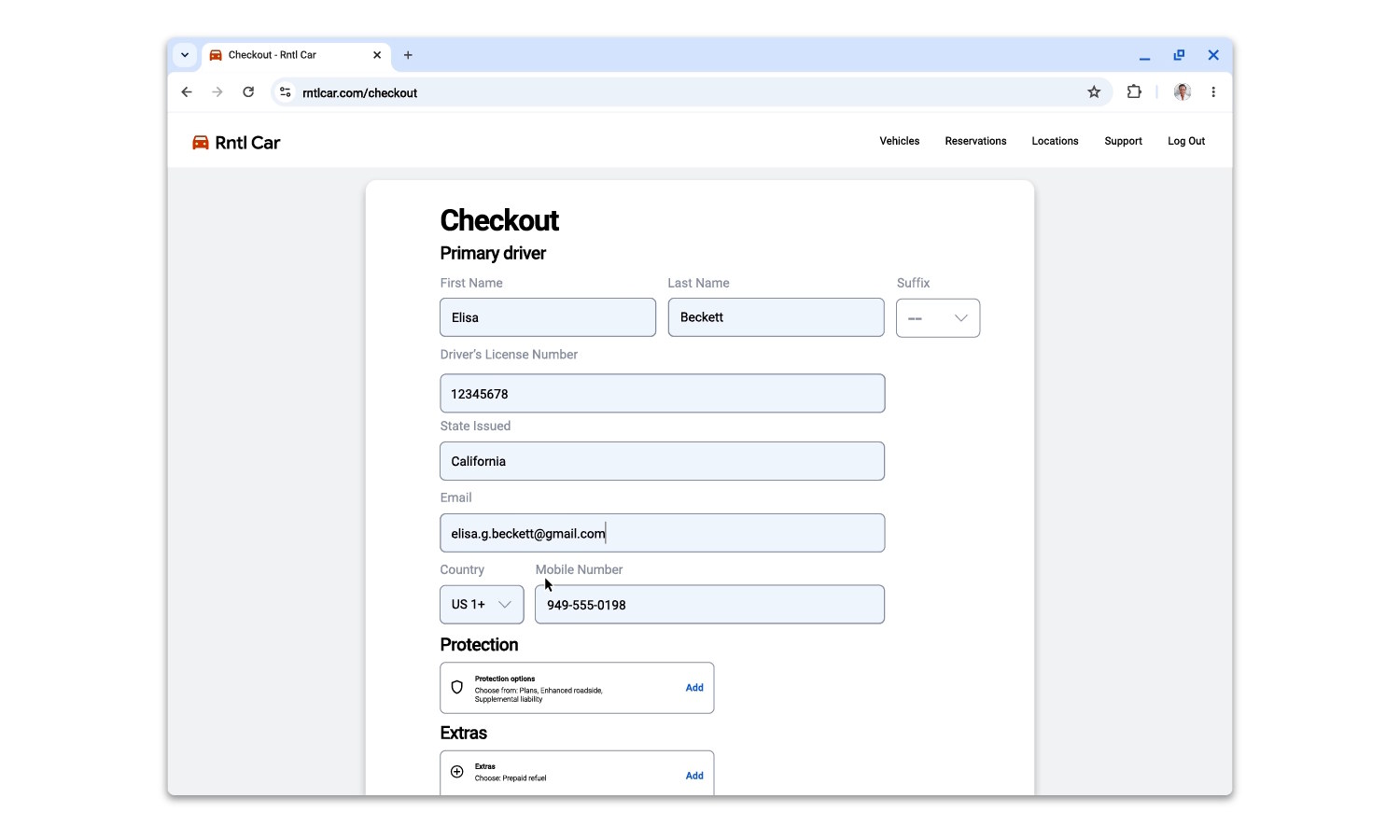The image size is (1400, 840).
Task: Open the Support page
Action: tap(1123, 141)
